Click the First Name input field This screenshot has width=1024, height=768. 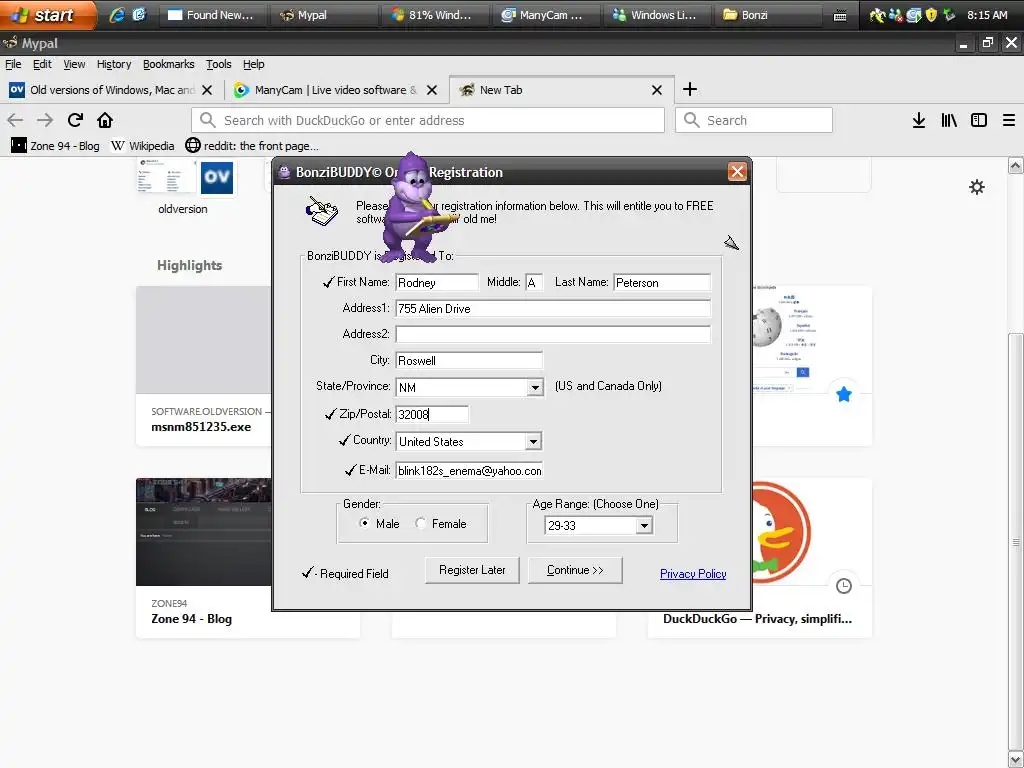[x=437, y=282]
